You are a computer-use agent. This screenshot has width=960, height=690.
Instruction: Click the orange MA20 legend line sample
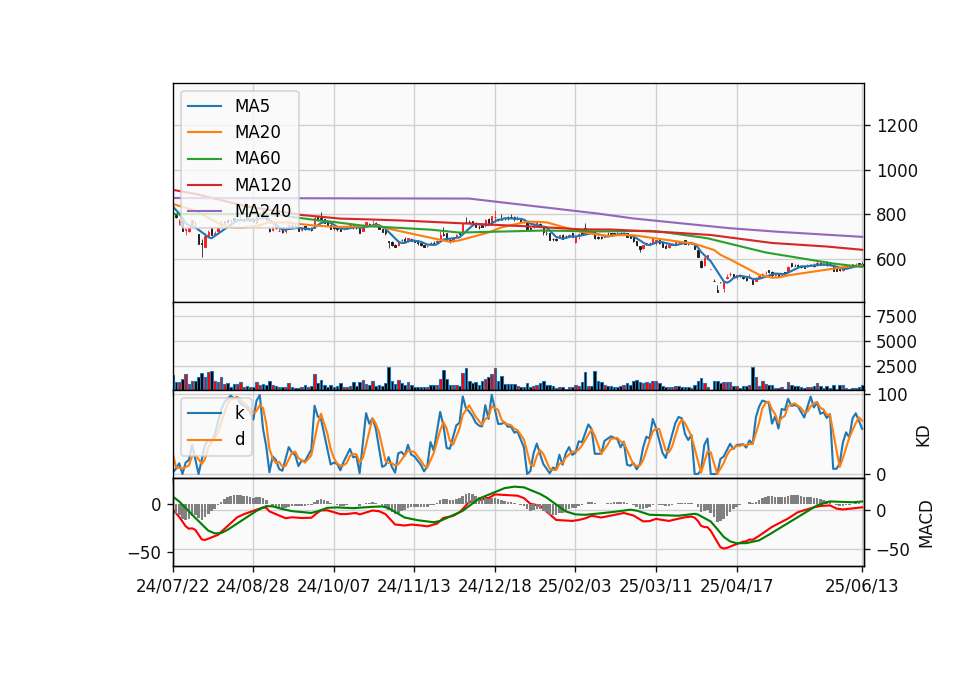[204, 132]
